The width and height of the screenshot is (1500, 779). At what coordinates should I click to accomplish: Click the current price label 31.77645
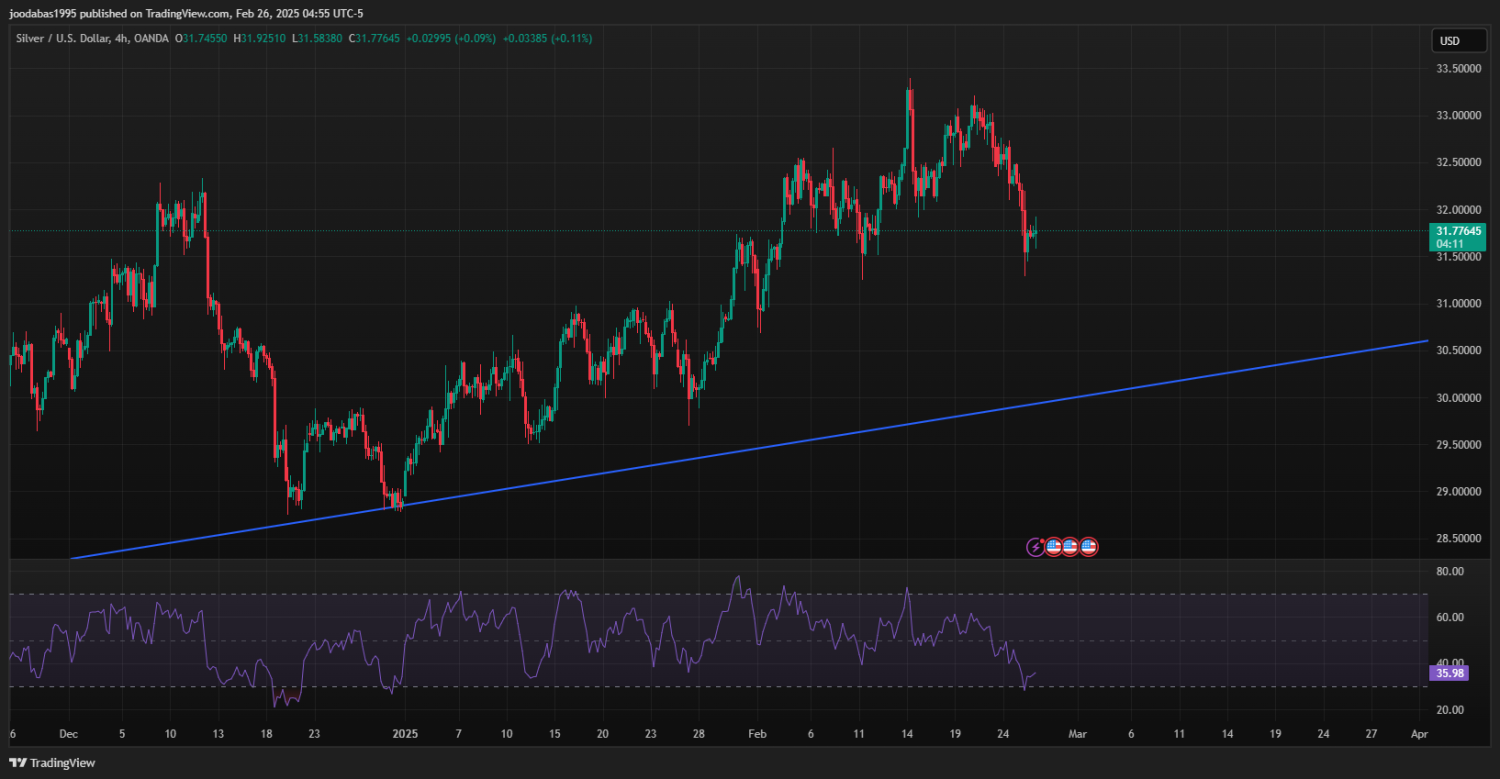pos(1457,231)
